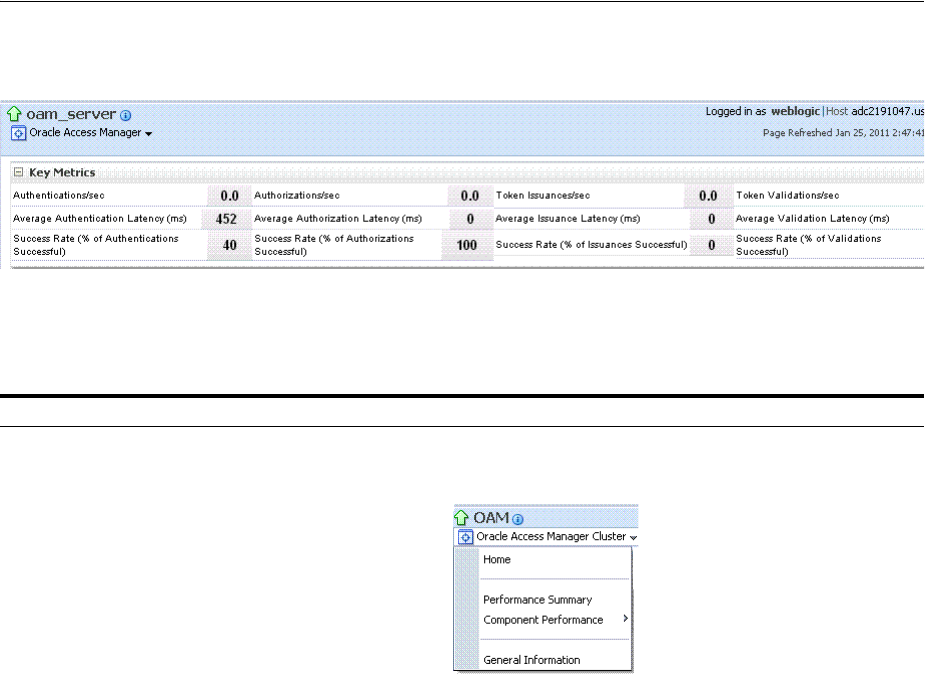Click the OAM cluster title

pyautogui.click(x=491, y=518)
